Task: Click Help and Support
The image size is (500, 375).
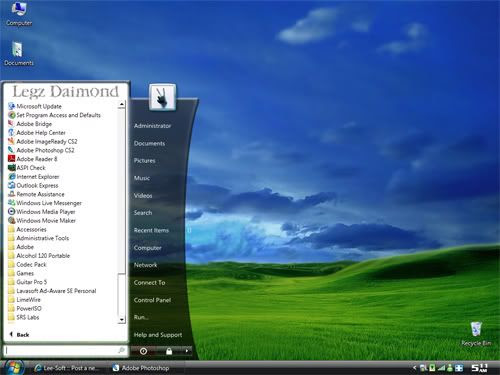Action: [158, 335]
